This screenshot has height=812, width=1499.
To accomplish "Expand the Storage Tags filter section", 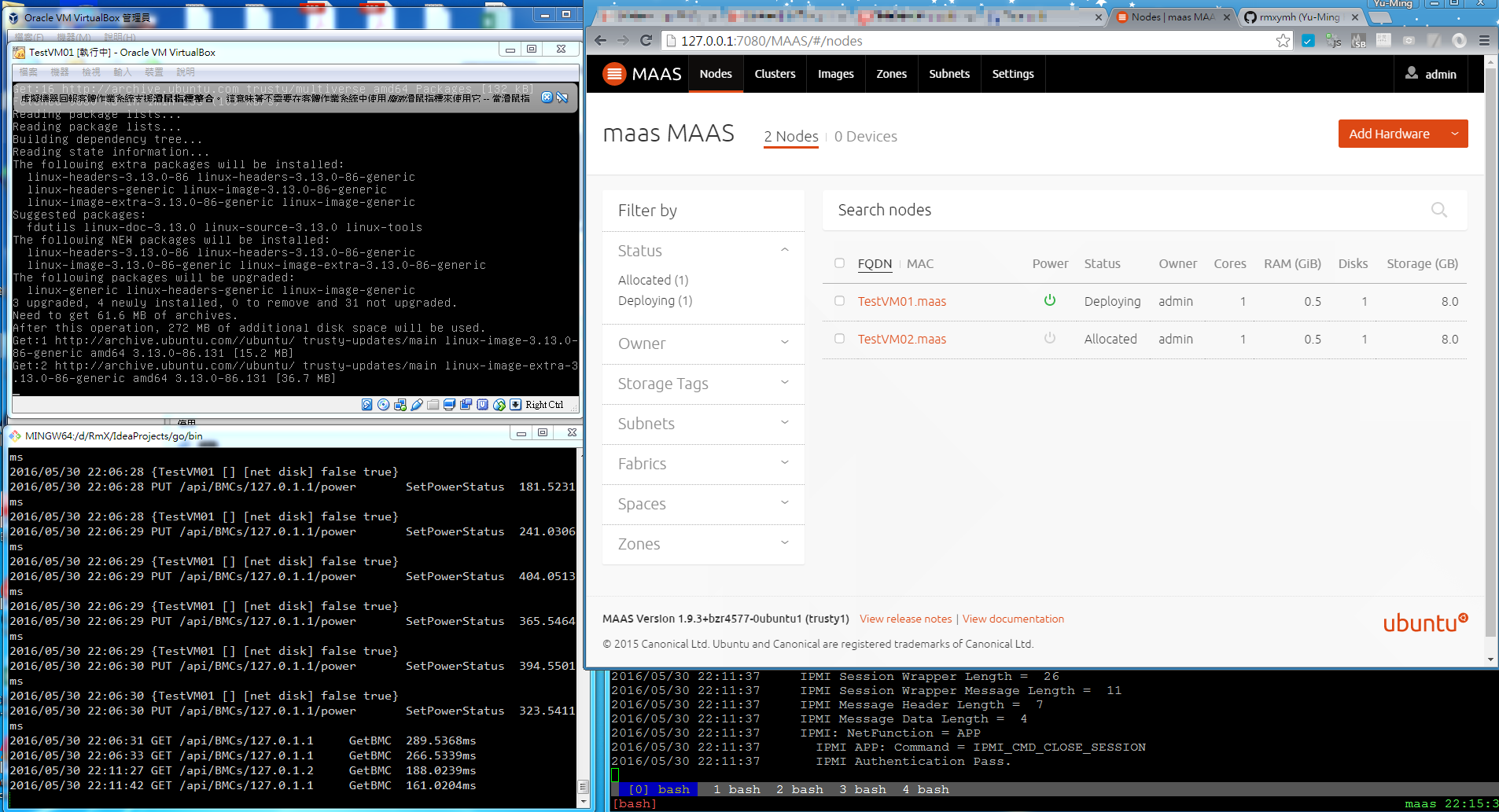I will point(703,384).
